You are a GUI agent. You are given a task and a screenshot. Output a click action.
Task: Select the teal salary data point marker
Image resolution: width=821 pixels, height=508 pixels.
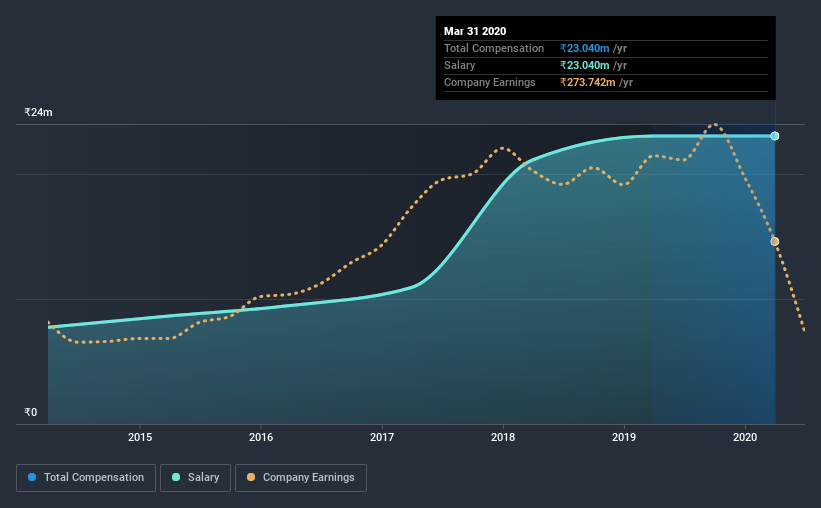click(774, 136)
